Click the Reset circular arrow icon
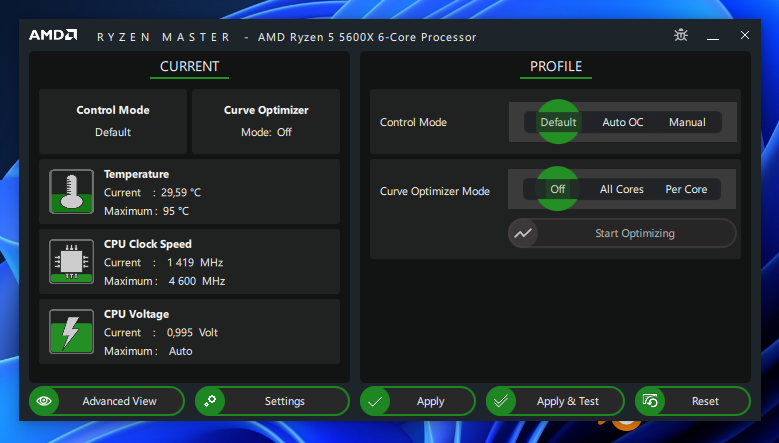779x443 pixels. point(650,401)
